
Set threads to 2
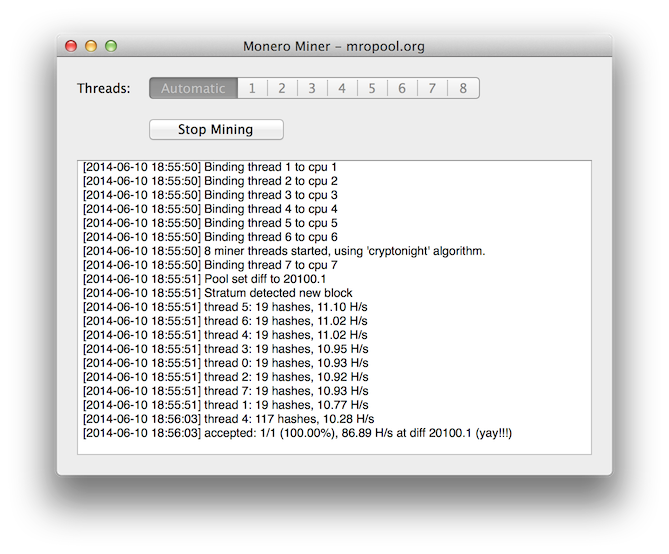[282, 88]
